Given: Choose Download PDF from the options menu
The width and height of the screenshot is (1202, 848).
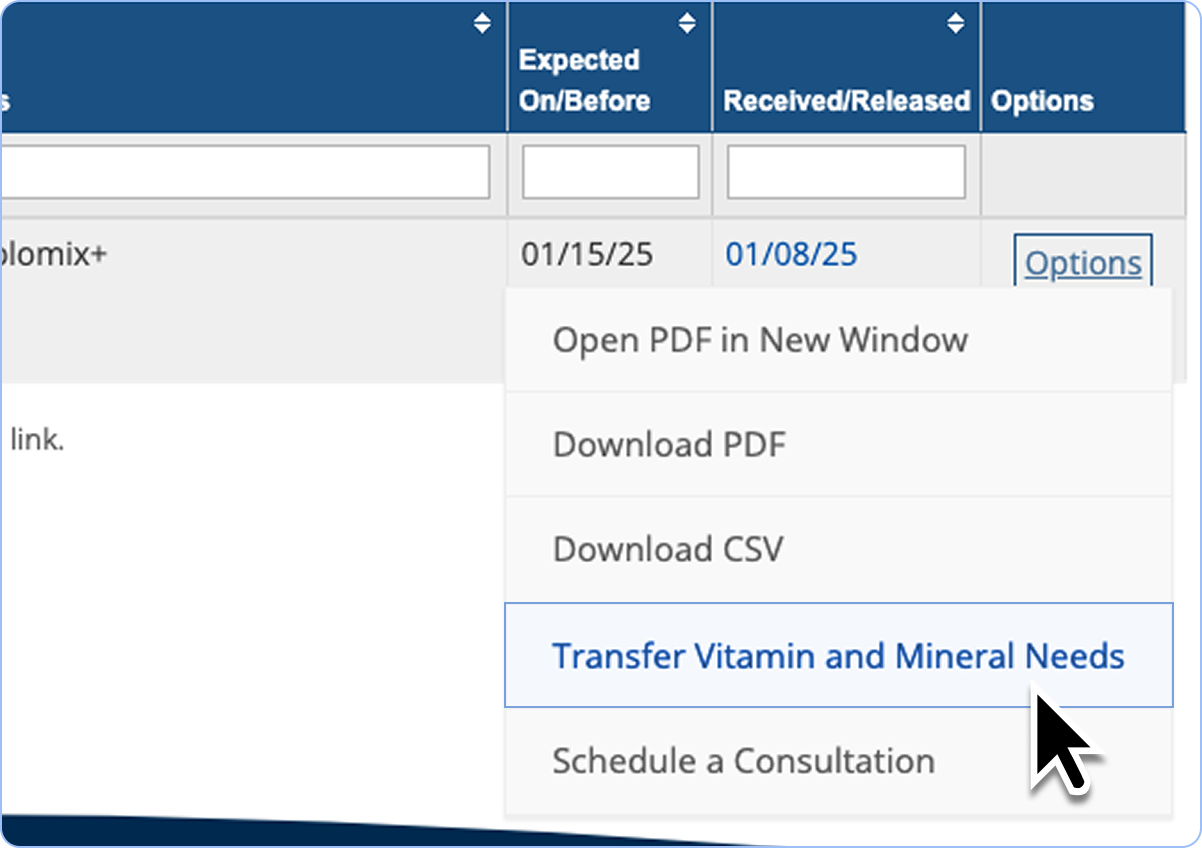Looking at the screenshot, I should click(669, 444).
